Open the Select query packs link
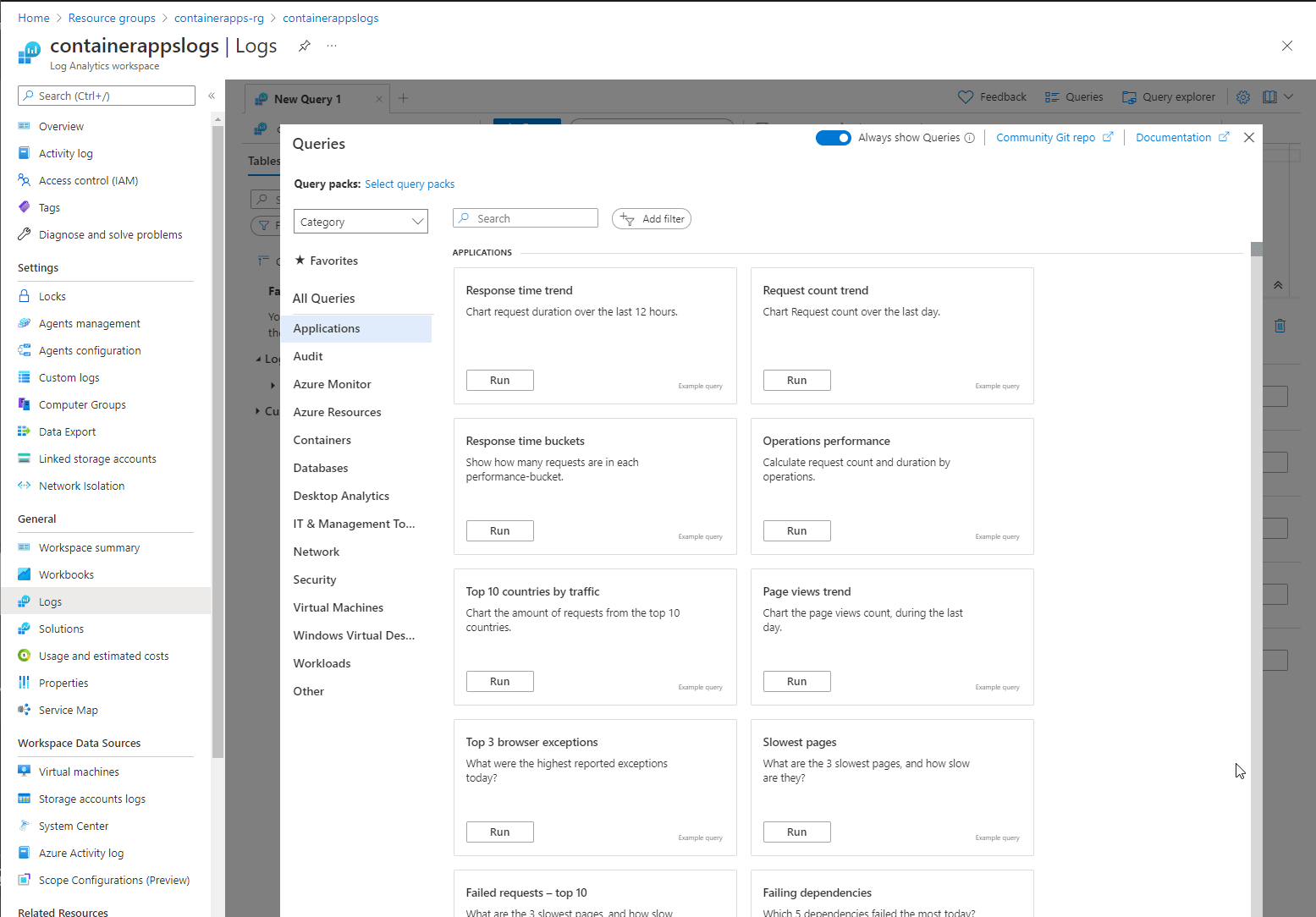 tap(410, 184)
